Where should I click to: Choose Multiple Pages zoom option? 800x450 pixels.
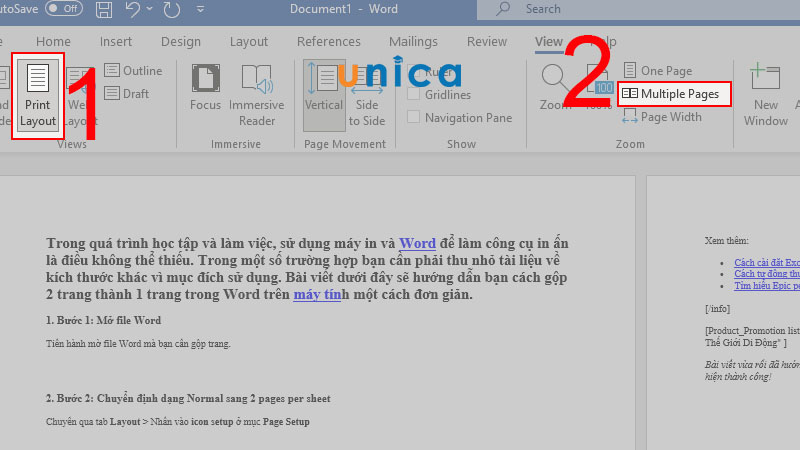click(673, 94)
